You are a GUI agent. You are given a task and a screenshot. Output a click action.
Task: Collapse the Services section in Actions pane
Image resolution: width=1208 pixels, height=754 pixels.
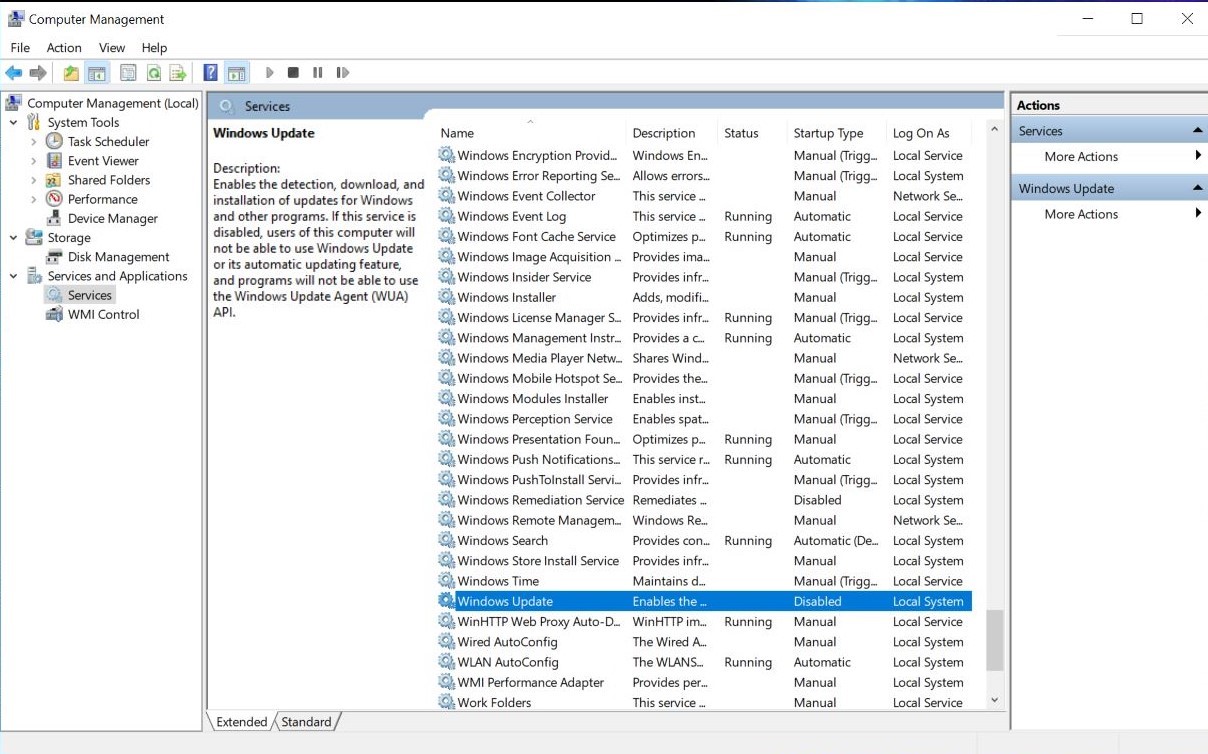coord(1197,131)
